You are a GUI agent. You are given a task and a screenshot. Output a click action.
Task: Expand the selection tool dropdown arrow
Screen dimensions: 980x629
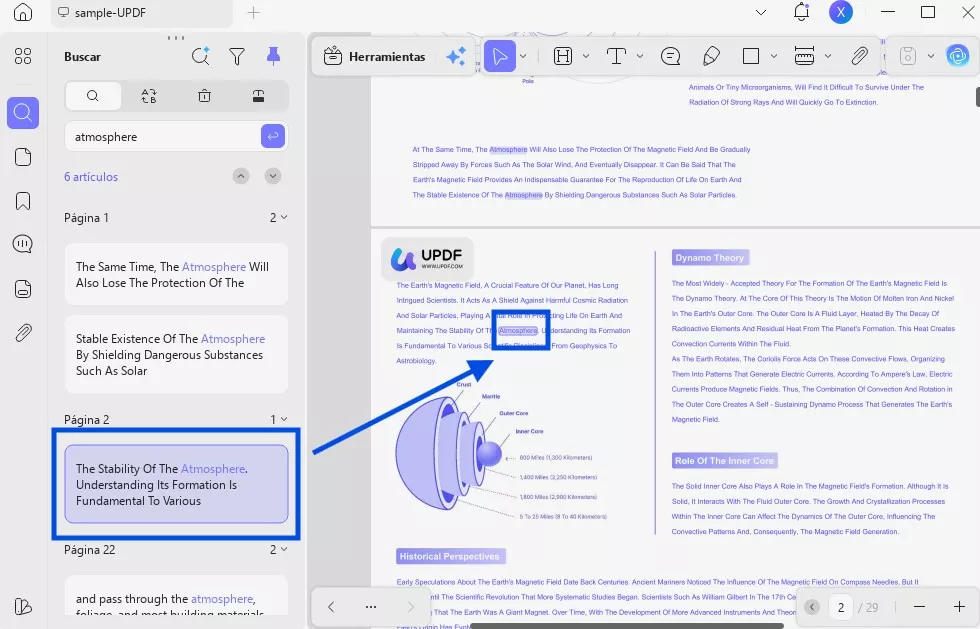523,56
